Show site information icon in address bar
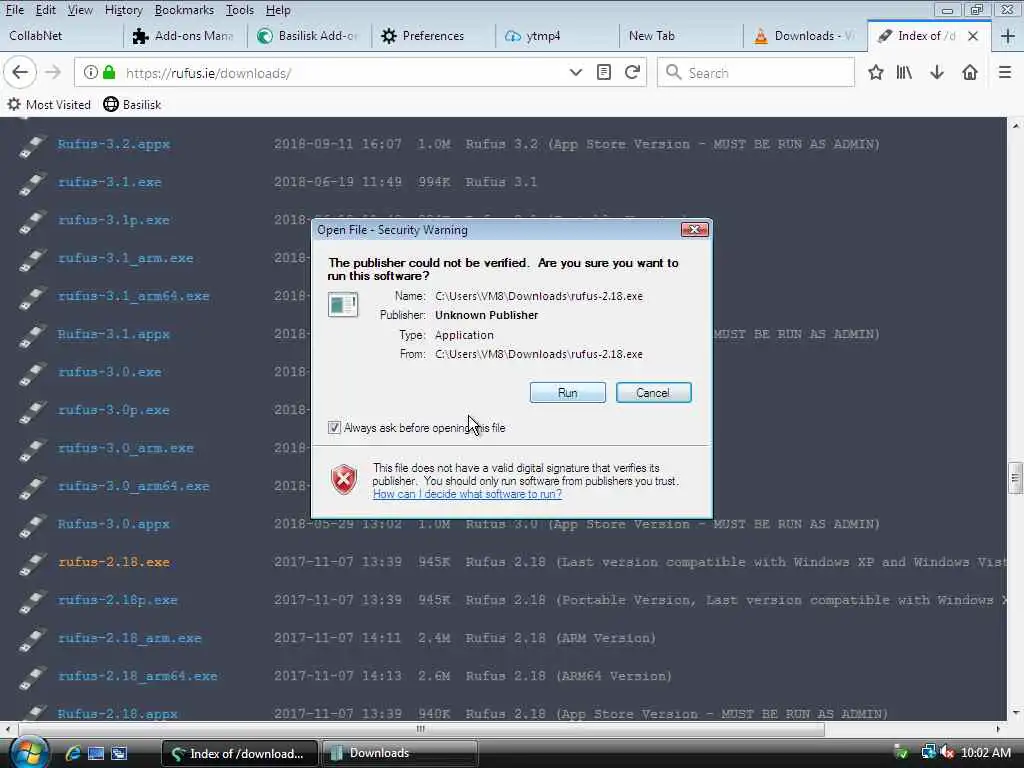 pos(91,72)
